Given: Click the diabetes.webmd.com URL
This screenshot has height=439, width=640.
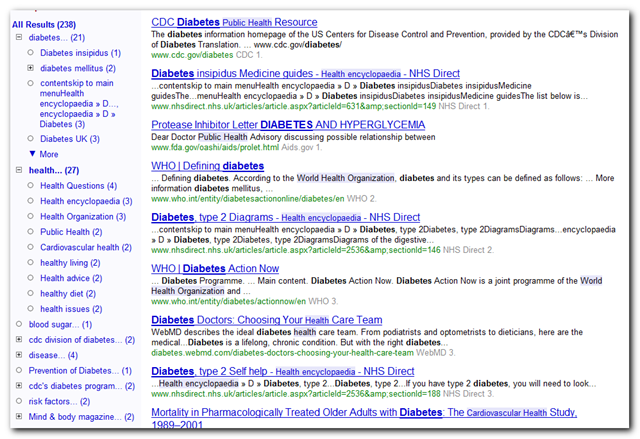Looking at the screenshot, I should (x=282, y=353).
